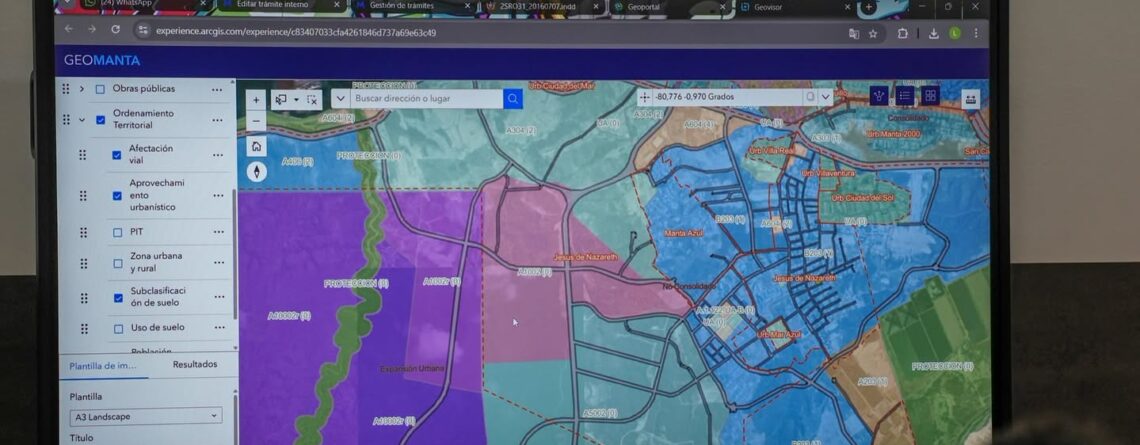Open the map legend list widget
This screenshot has width=1140, height=445.
coord(904,96)
